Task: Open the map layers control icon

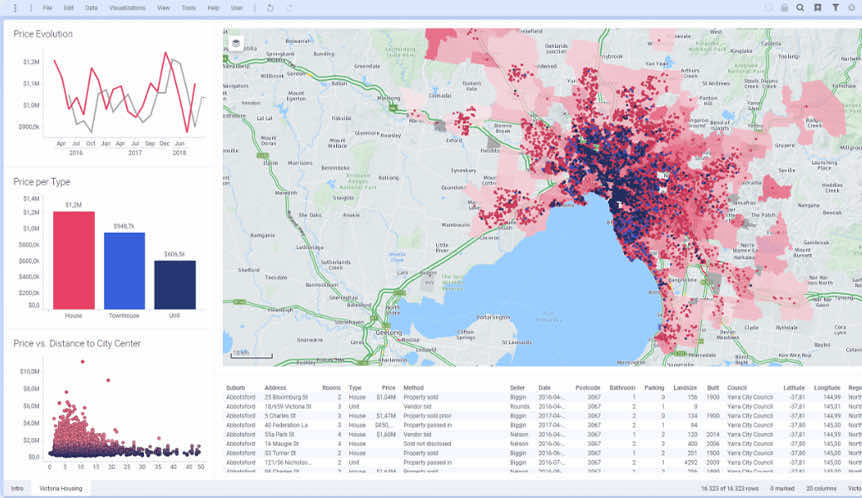Action: [236, 43]
